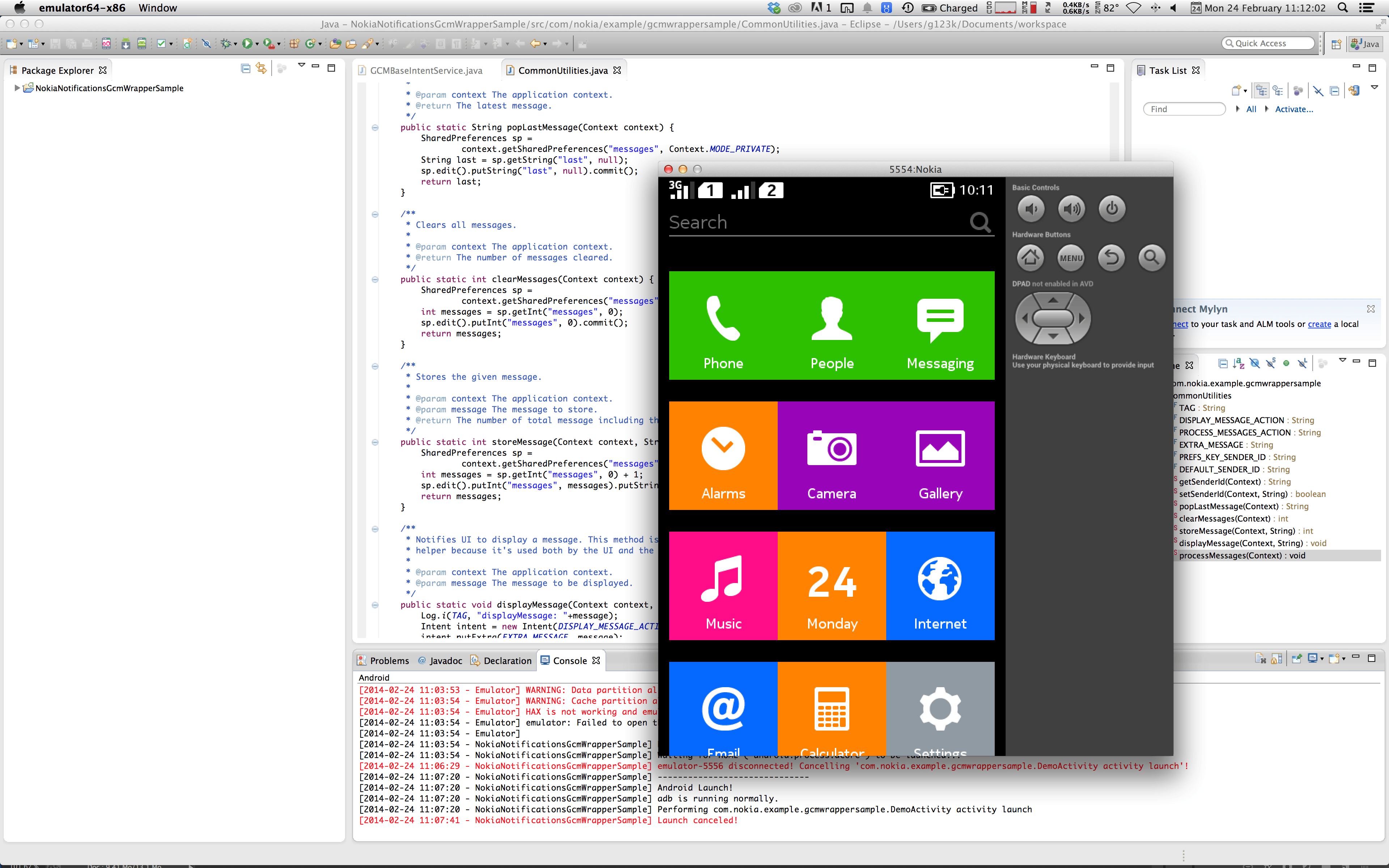The height and width of the screenshot is (868, 1389).
Task: Open the Window menu in the menu bar
Action: 157,8
